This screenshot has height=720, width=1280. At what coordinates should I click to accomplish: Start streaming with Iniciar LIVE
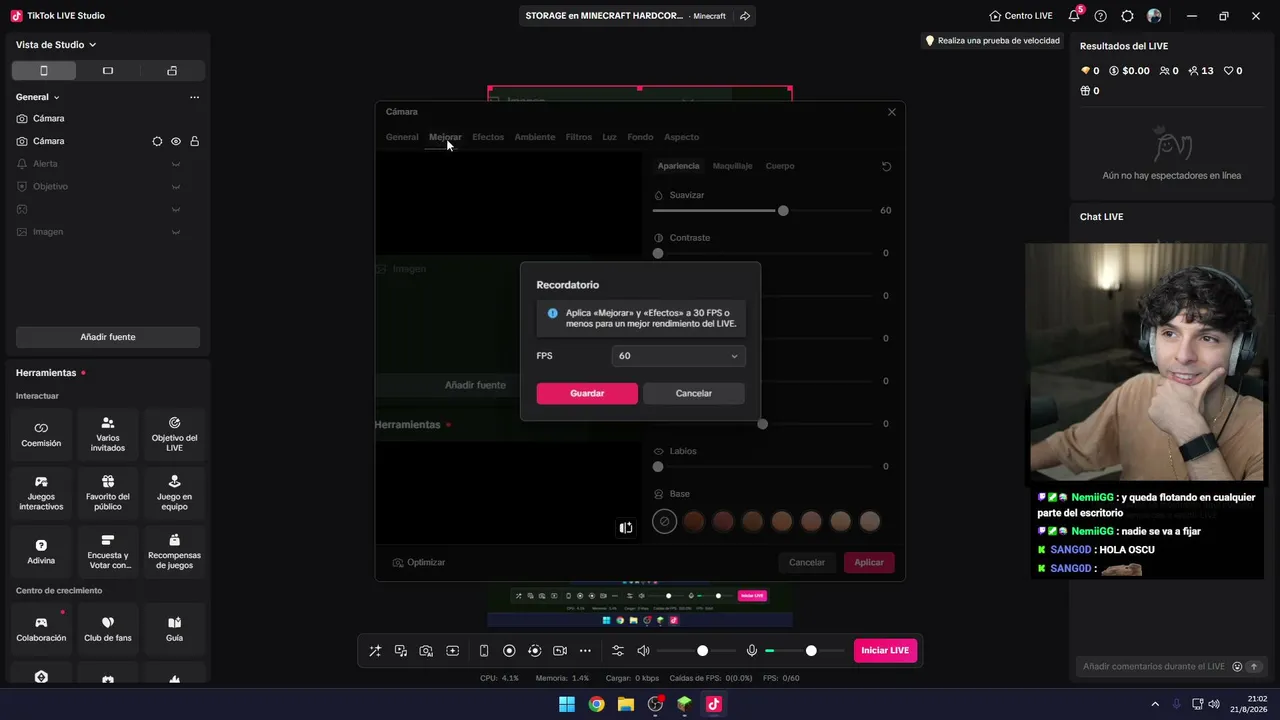point(885,651)
